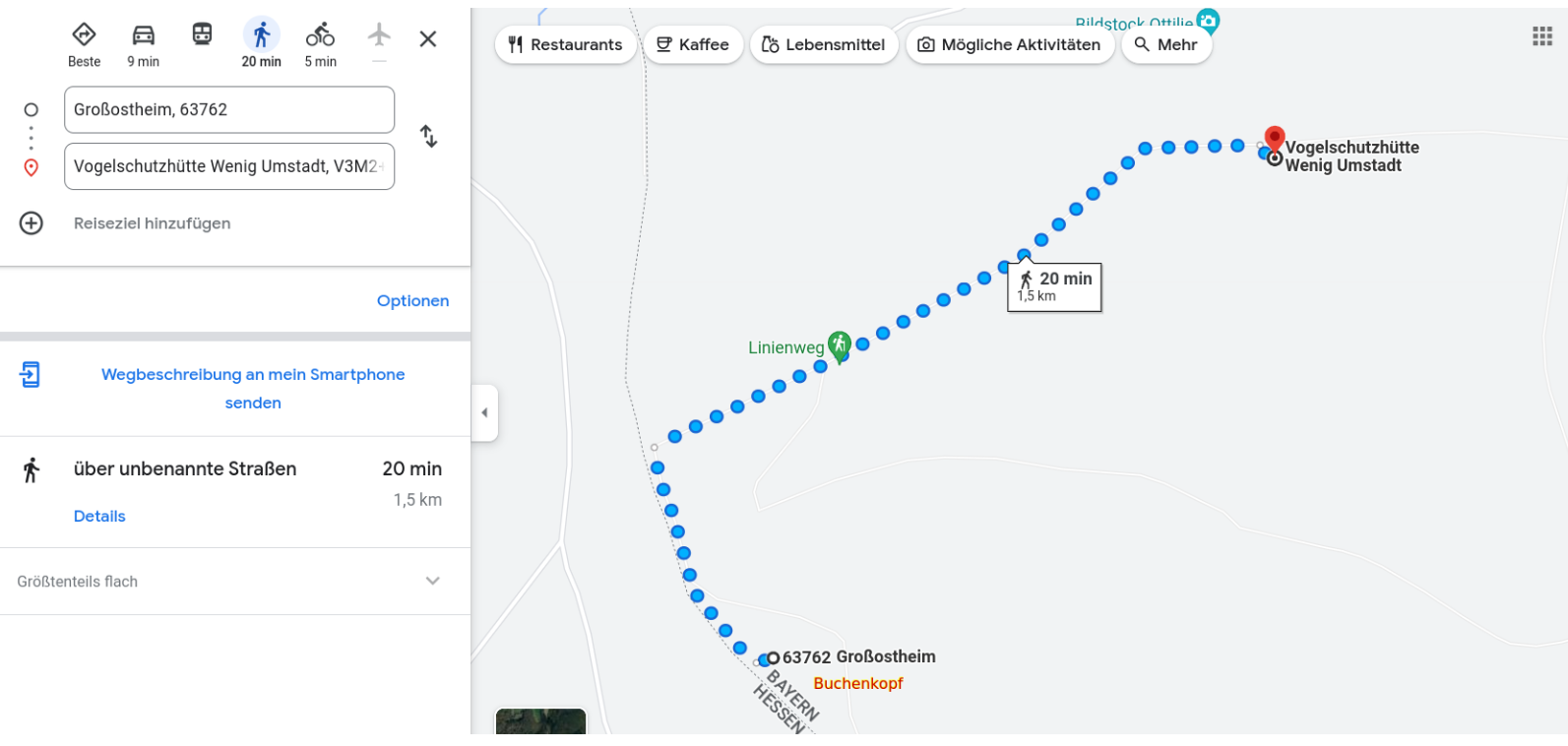
Task: Open the Mehr search category chip
Action: tap(1166, 45)
